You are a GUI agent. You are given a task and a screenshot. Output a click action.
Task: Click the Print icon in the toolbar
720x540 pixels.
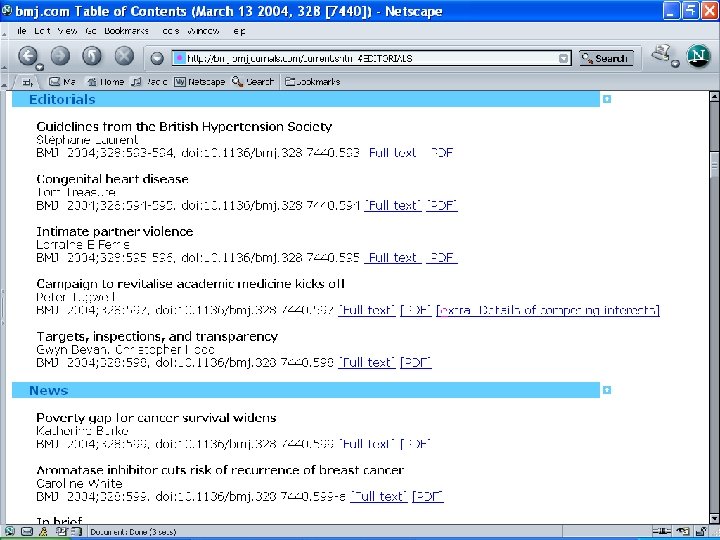tap(661, 54)
